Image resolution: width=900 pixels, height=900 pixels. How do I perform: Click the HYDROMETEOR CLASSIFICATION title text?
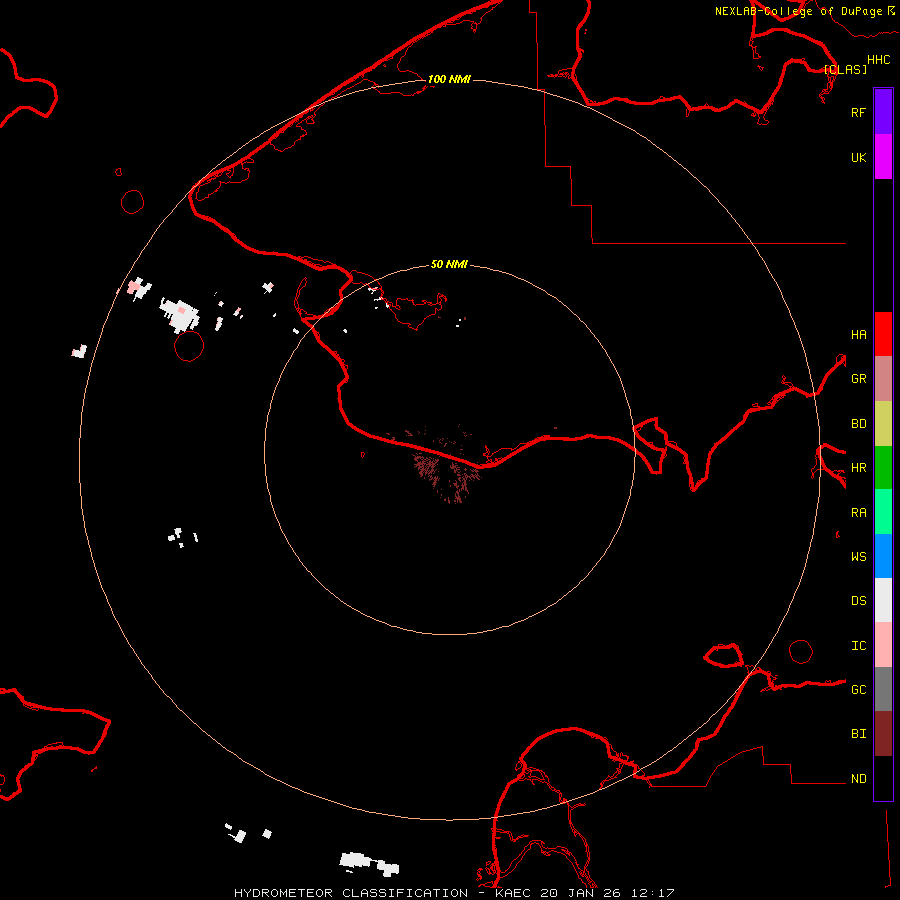[351, 893]
